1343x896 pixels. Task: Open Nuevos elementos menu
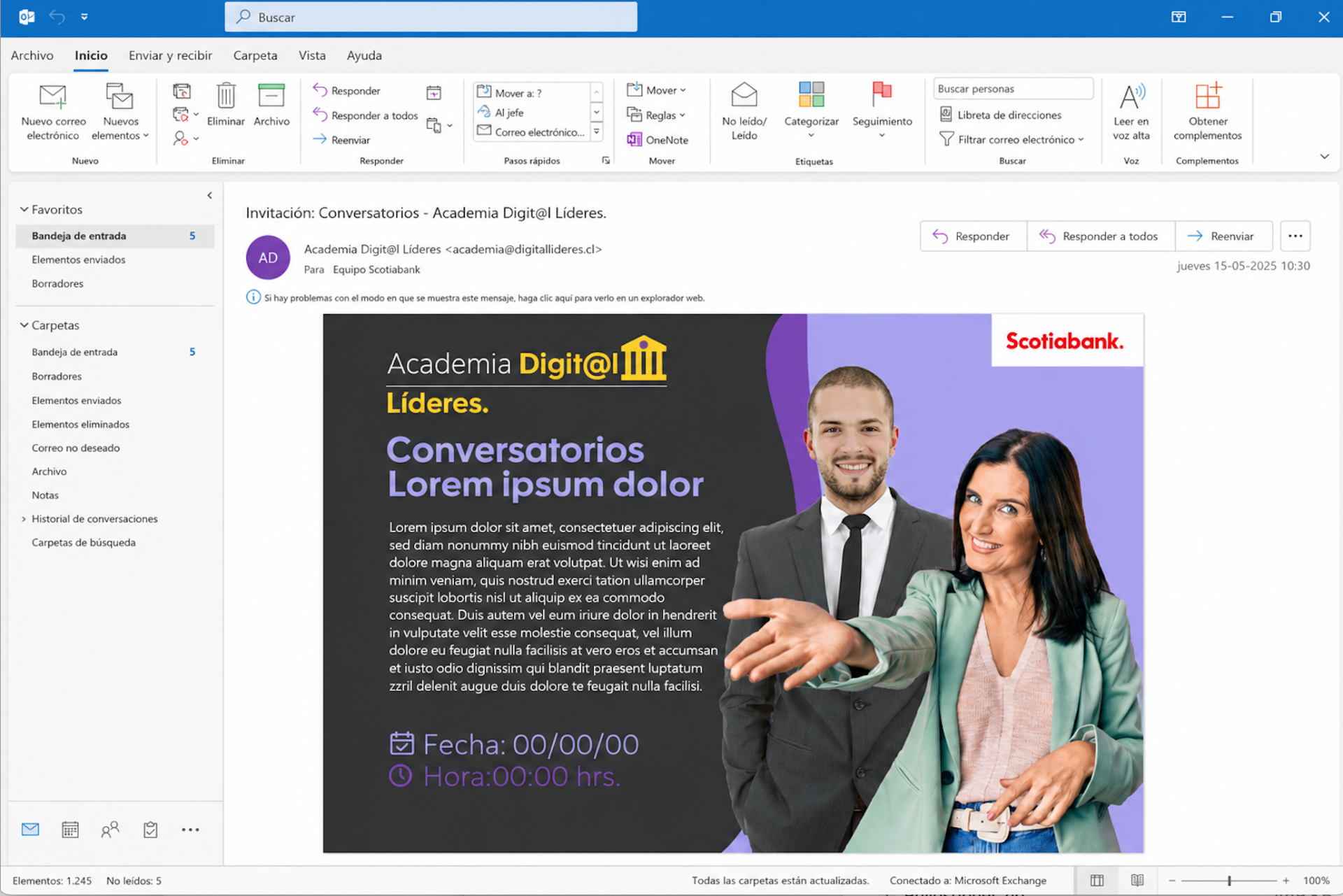coord(120,113)
